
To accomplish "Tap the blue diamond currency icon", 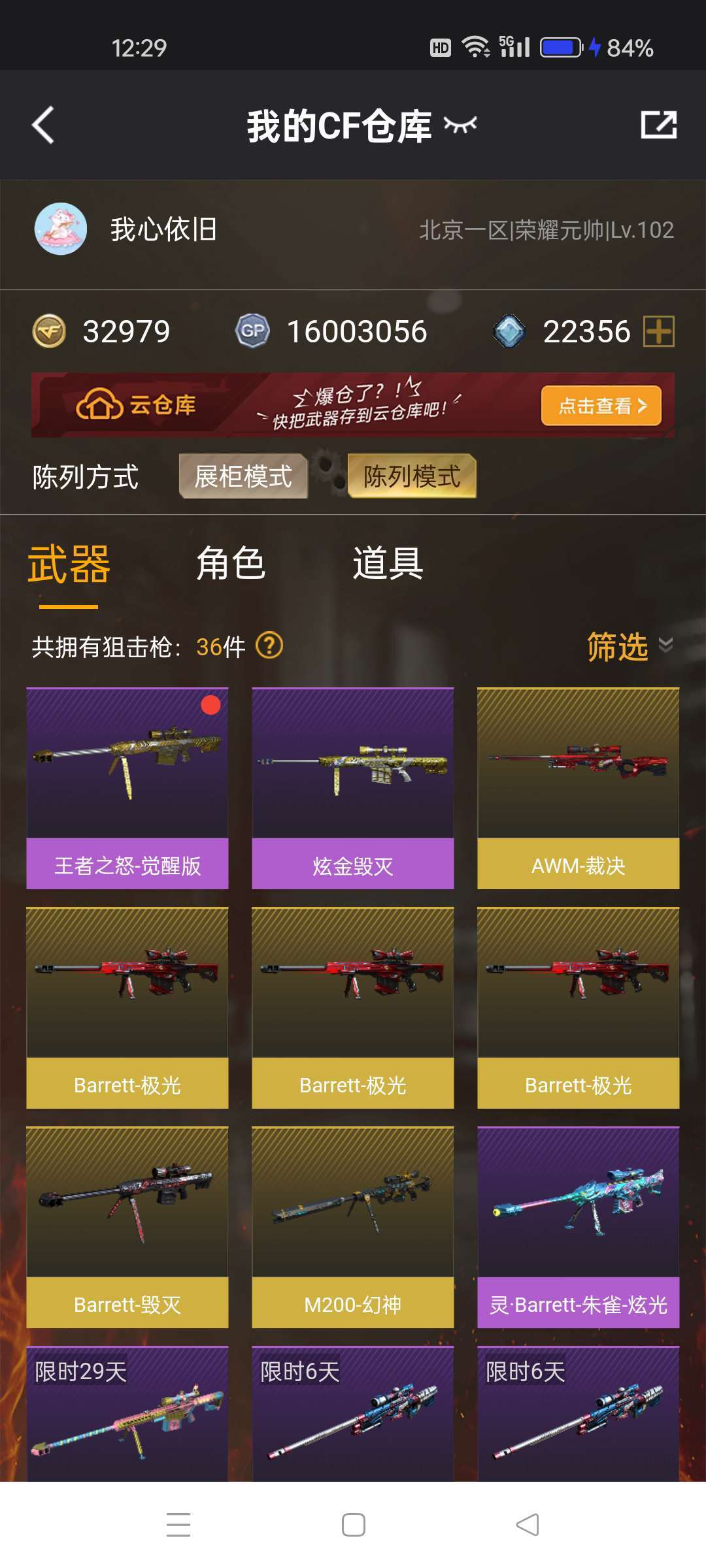I will pos(509,331).
